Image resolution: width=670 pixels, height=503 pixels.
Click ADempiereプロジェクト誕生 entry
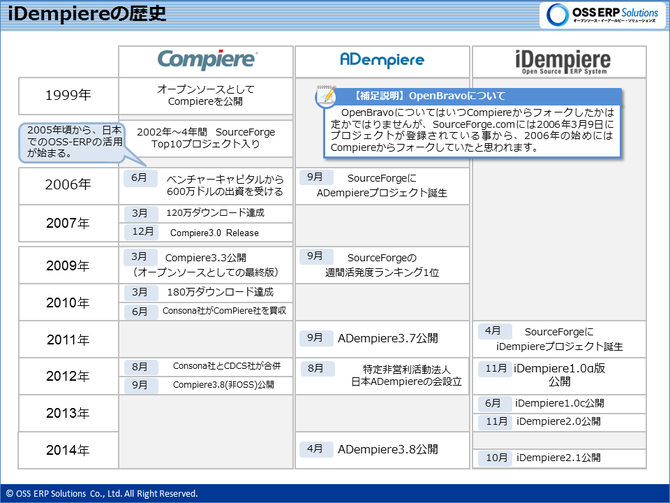coord(382,185)
